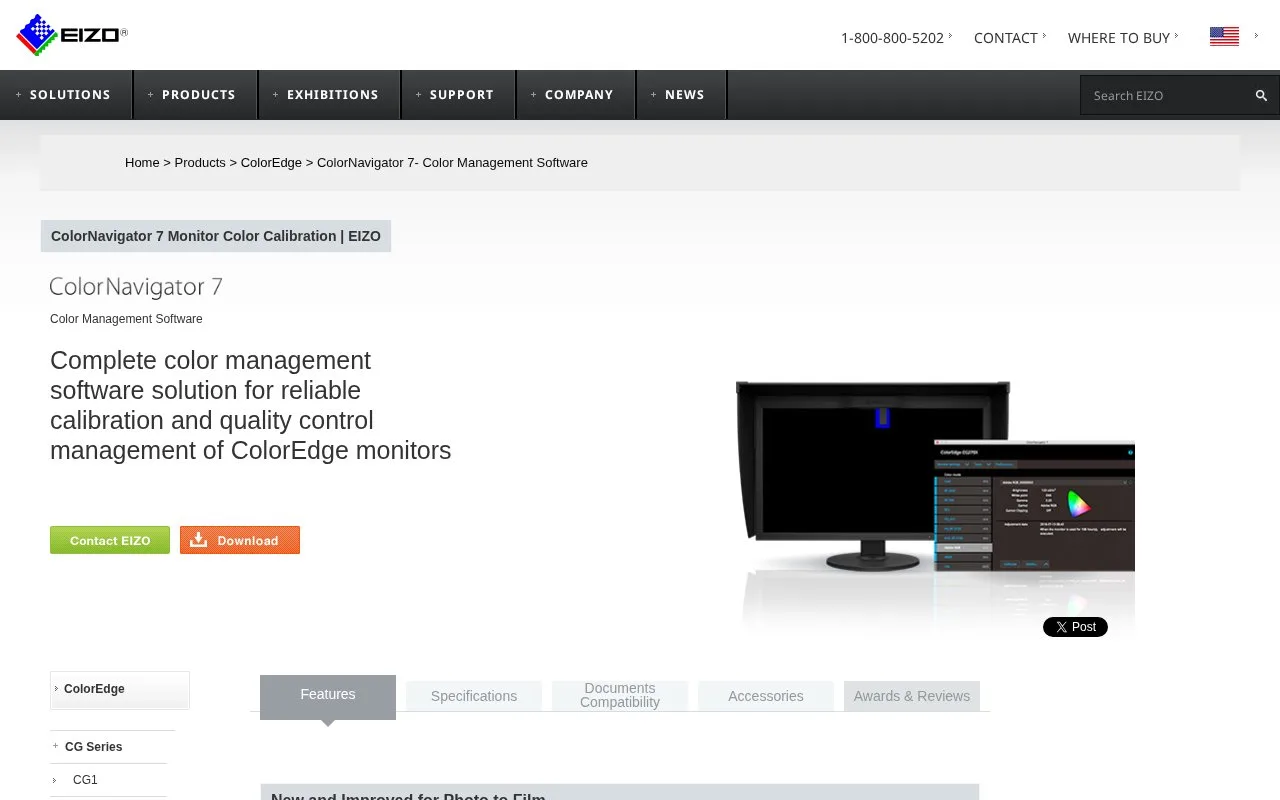This screenshot has width=1280, height=800.
Task: Click the X Post share button
Action: click(1075, 627)
